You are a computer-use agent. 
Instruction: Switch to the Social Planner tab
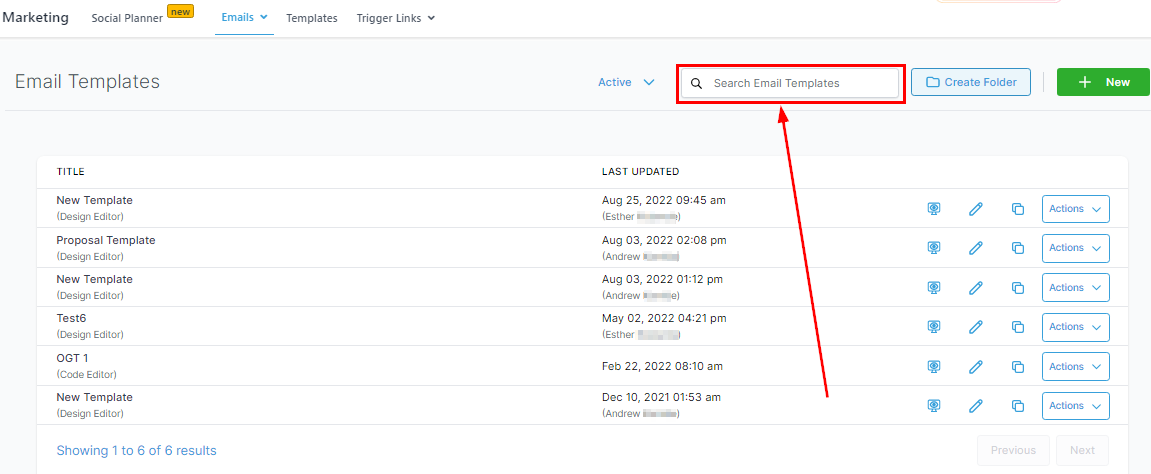coord(127,18)
